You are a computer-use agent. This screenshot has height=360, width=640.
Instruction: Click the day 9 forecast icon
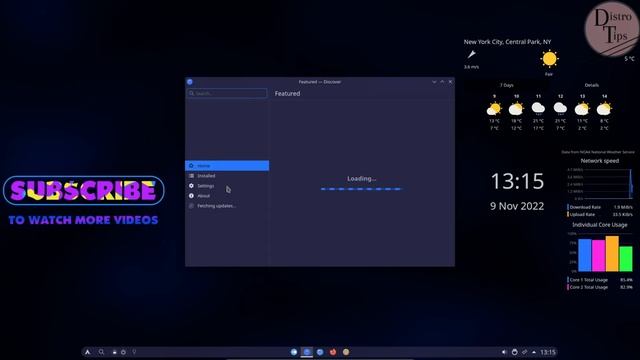(494, 109)
